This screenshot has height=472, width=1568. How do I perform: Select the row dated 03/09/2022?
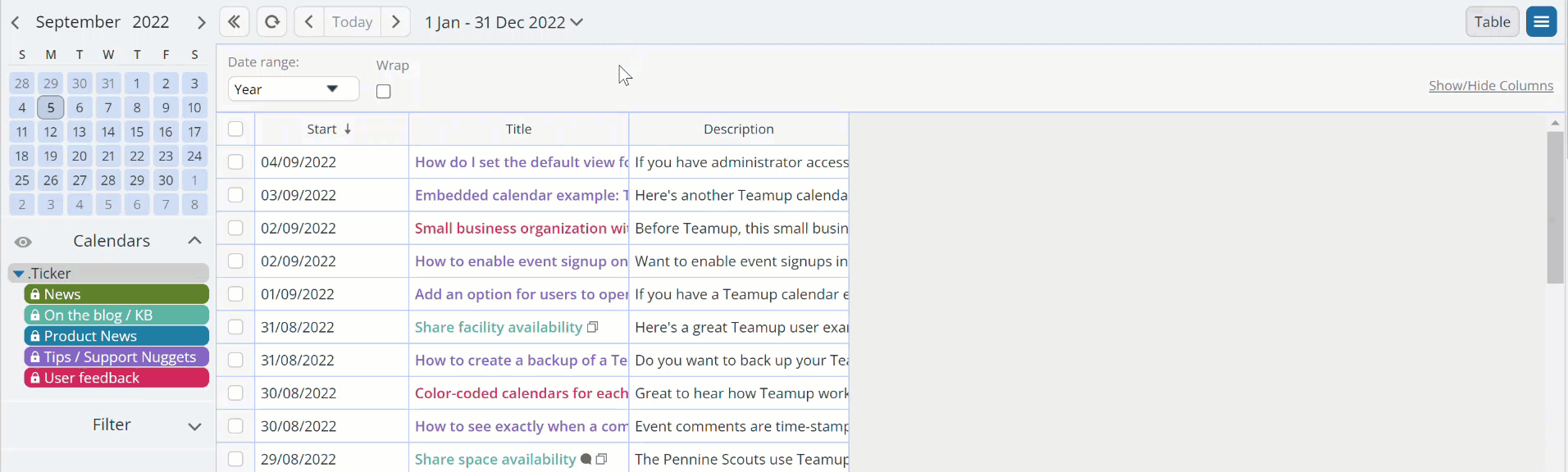(235, 195)
